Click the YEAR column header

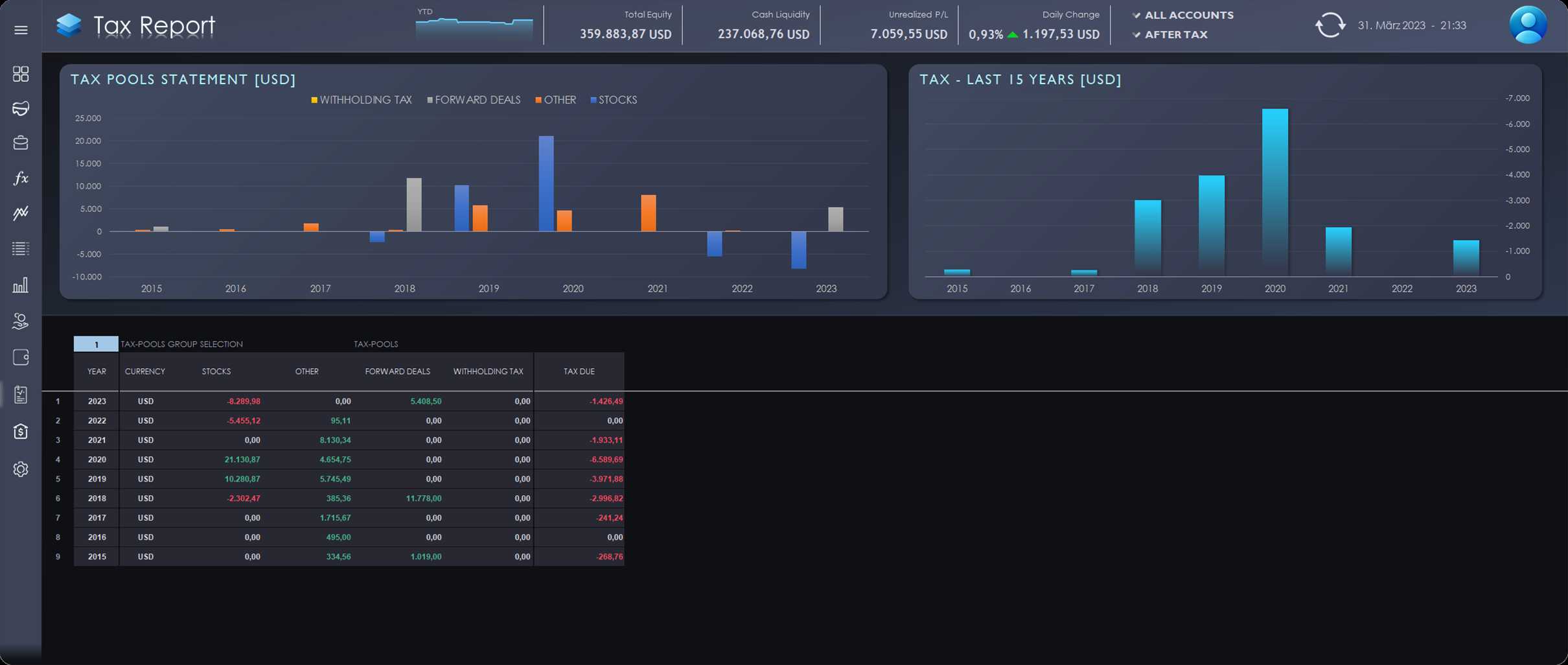(97, 371)
